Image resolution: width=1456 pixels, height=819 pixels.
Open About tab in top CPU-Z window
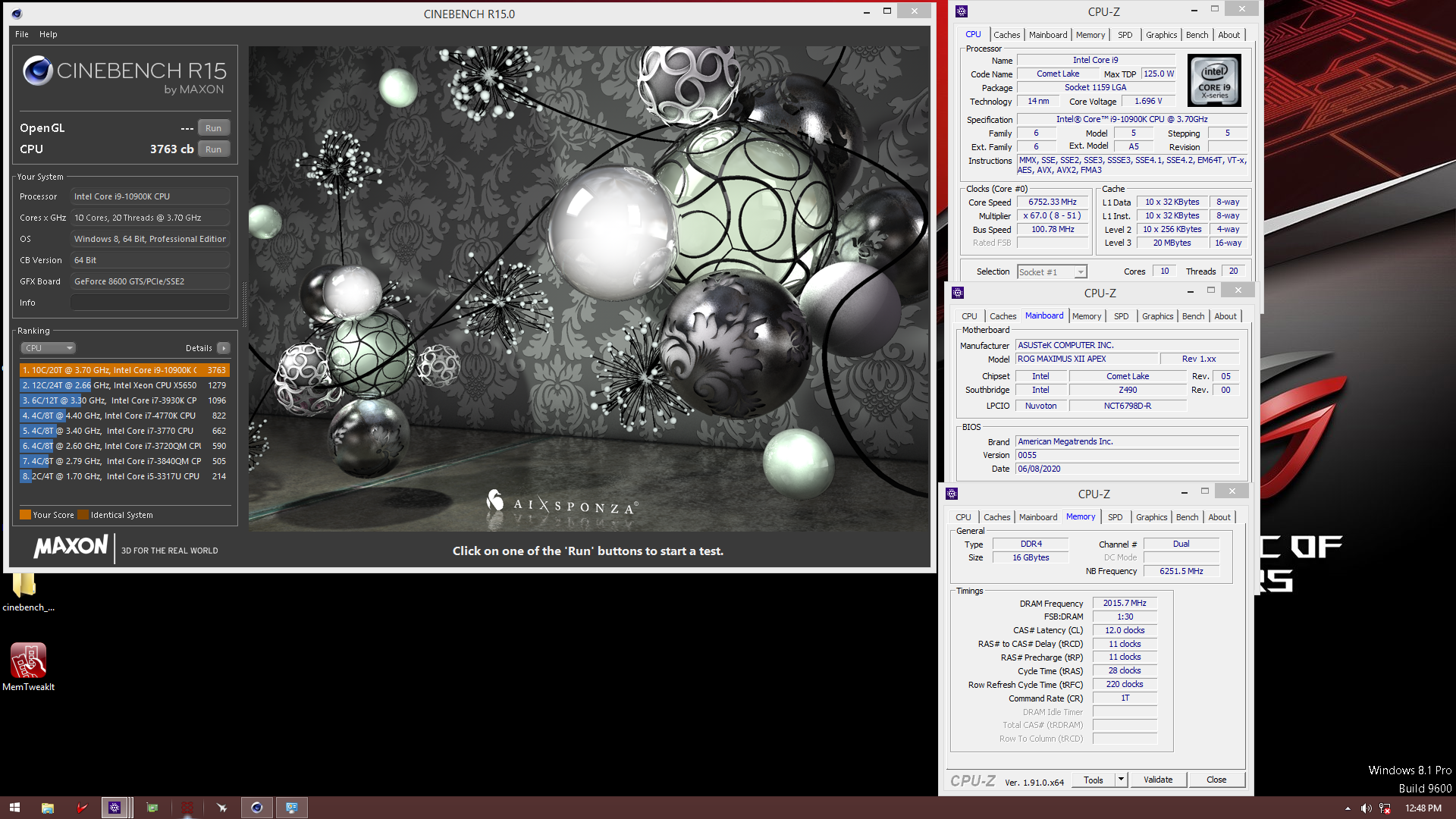1228,35
